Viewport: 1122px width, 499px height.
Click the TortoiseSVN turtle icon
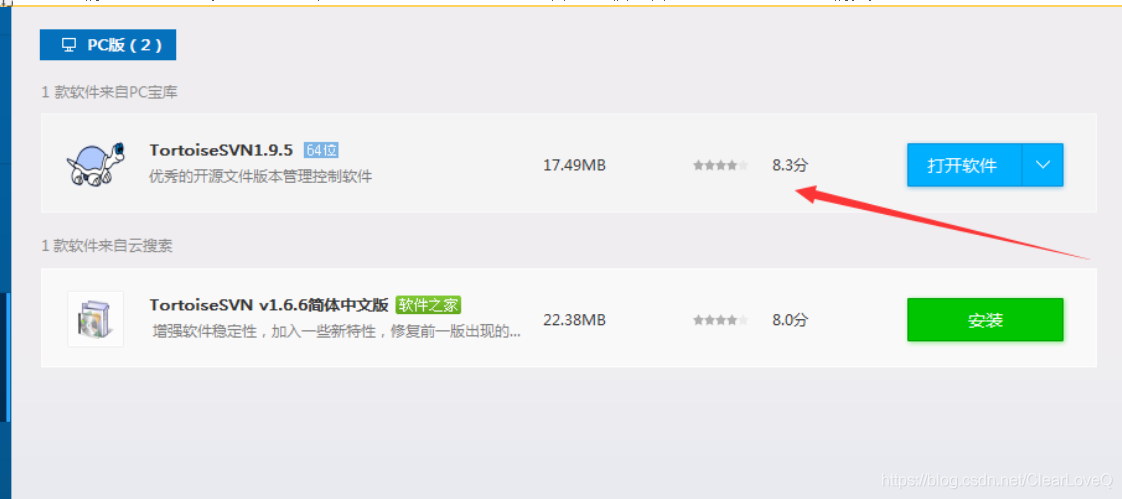96,164
